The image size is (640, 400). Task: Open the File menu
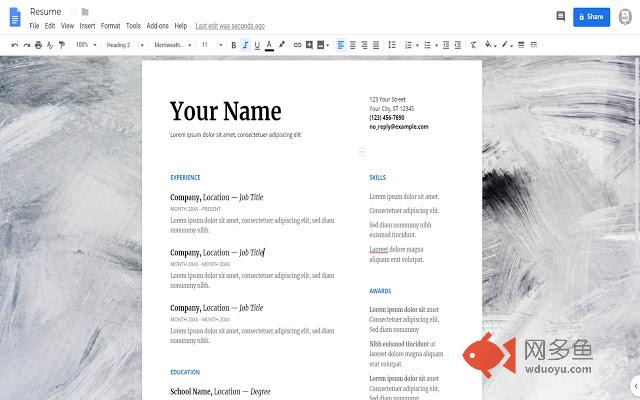click(34, 26)
